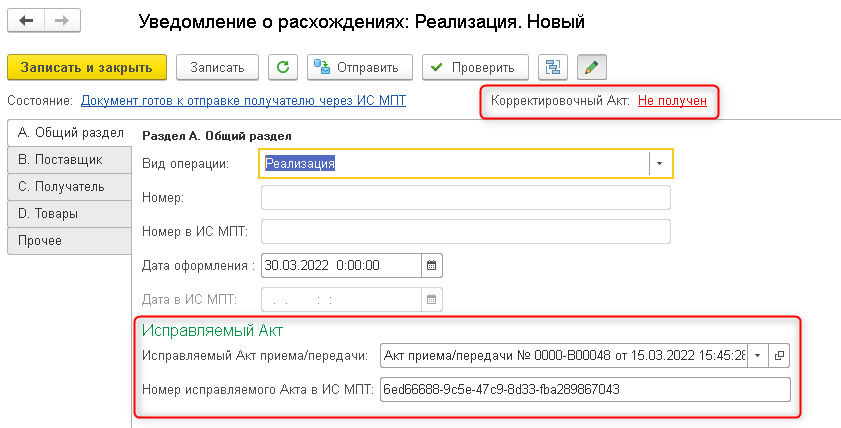Click the green refresh icon button
The width and height of the screenshot is (841, 428).
point(283,68)
